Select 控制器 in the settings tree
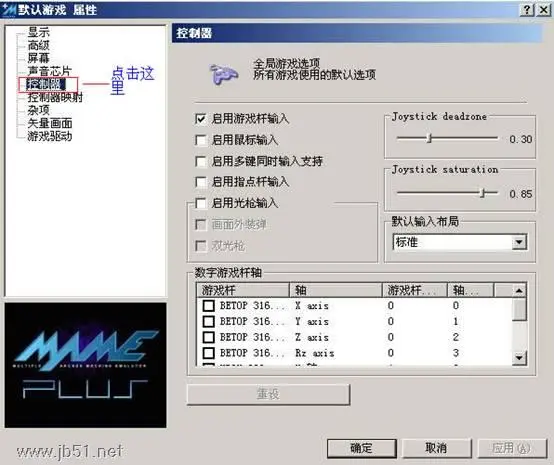 pyautogui.click(x=46, y=84)
